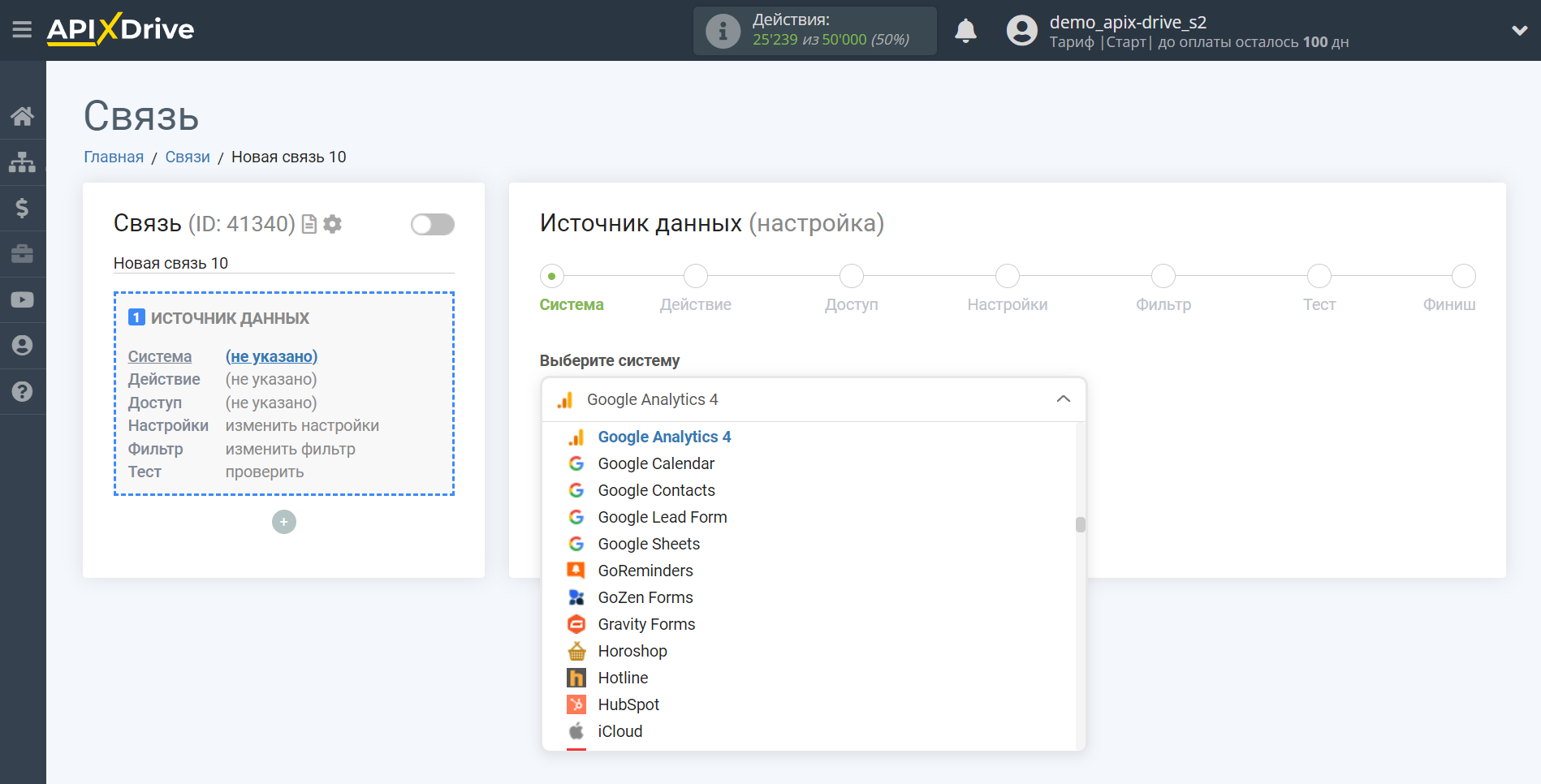1541x784 pixels.
Task: Open notifications bell
Action: (x=965, y=31)
